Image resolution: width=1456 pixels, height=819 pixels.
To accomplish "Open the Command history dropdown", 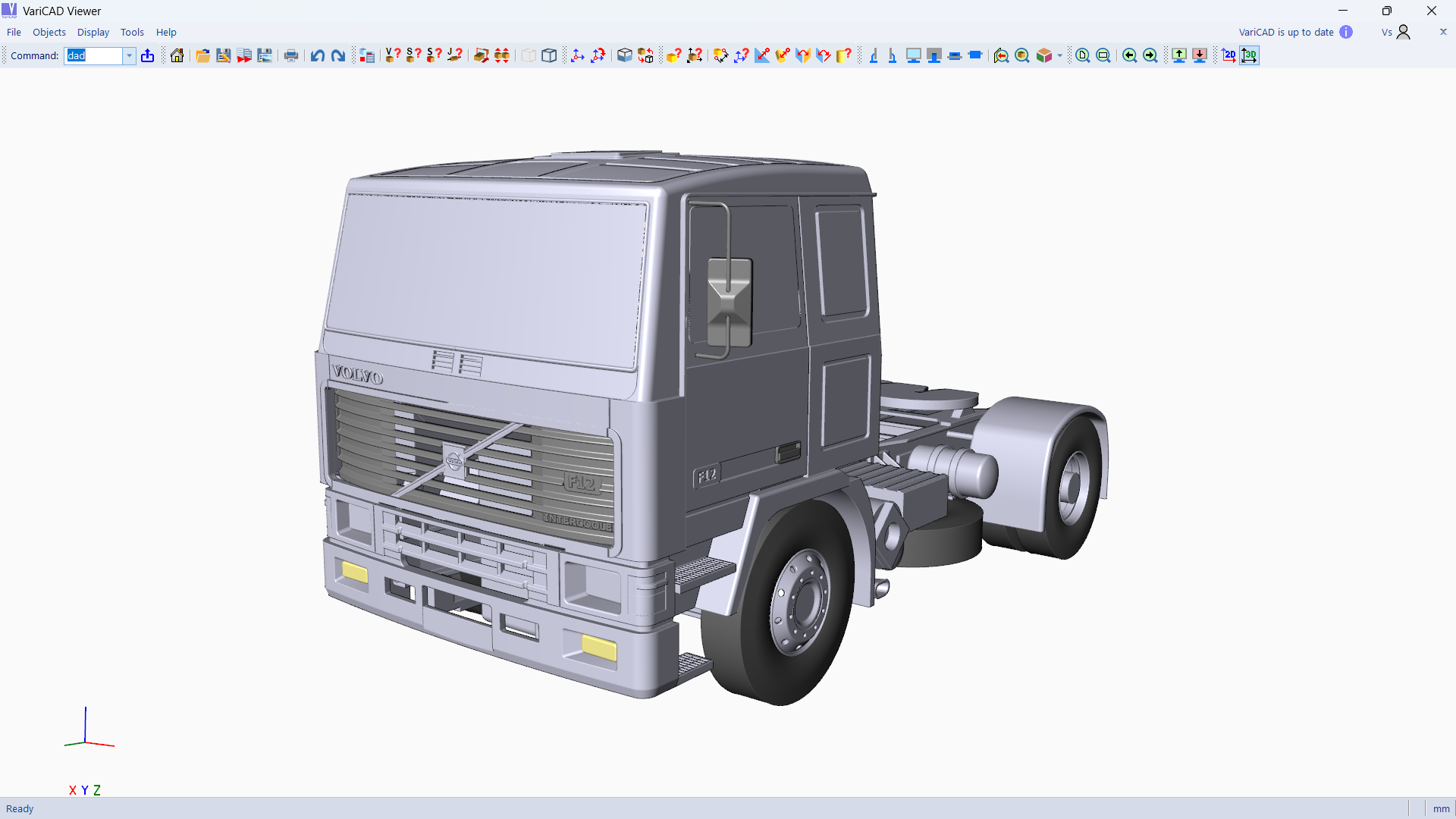I will pyautogui.click(x=129, y=55).
